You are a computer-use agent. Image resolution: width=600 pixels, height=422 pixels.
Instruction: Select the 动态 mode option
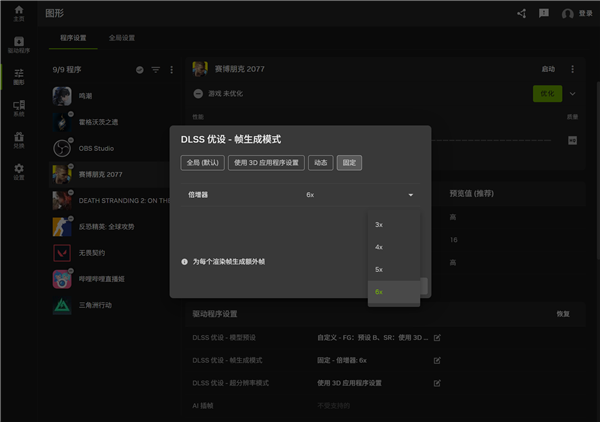pyautogui.click(x=320, y=162)
